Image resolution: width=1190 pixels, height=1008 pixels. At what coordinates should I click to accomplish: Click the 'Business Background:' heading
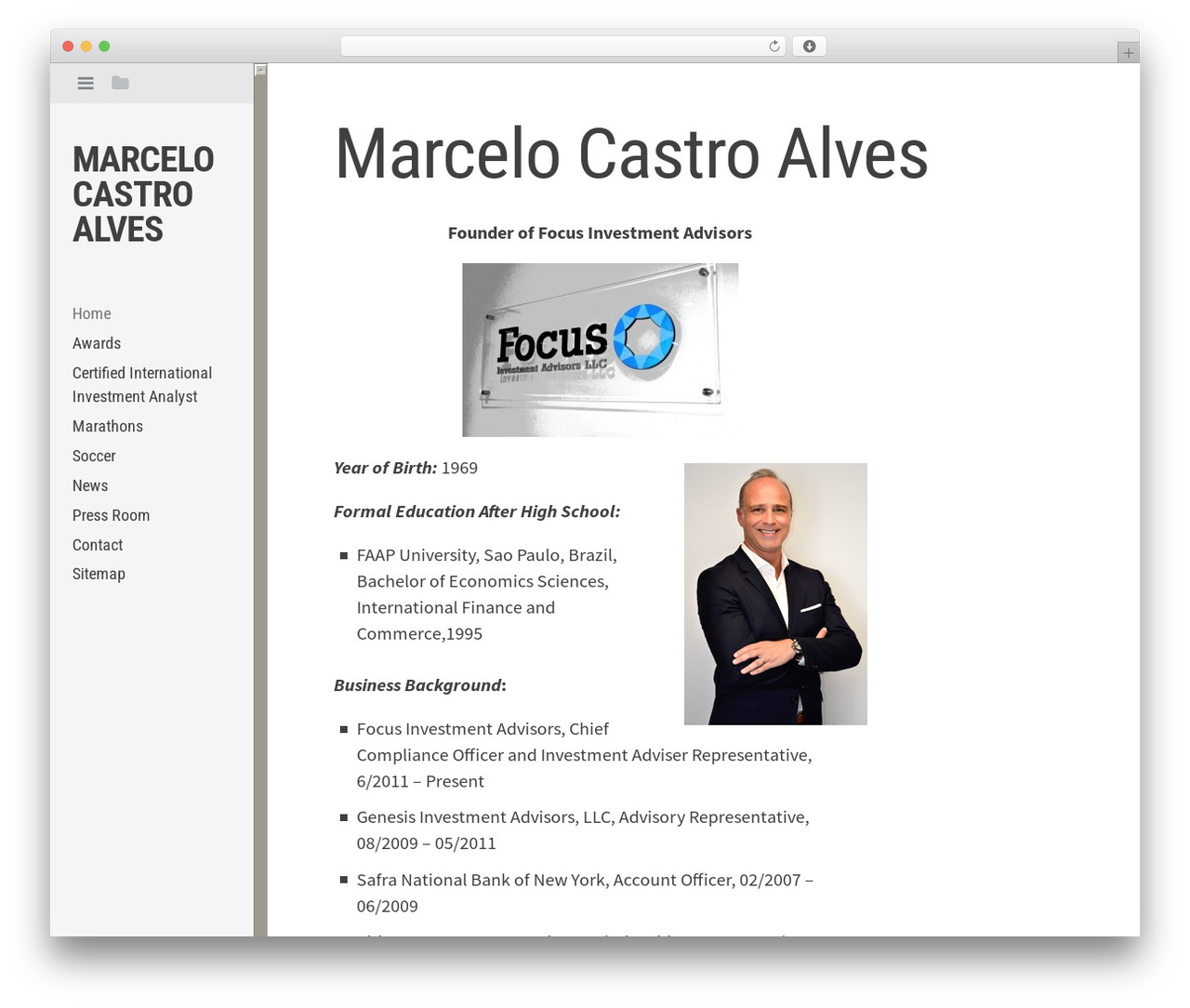[420, 685]
